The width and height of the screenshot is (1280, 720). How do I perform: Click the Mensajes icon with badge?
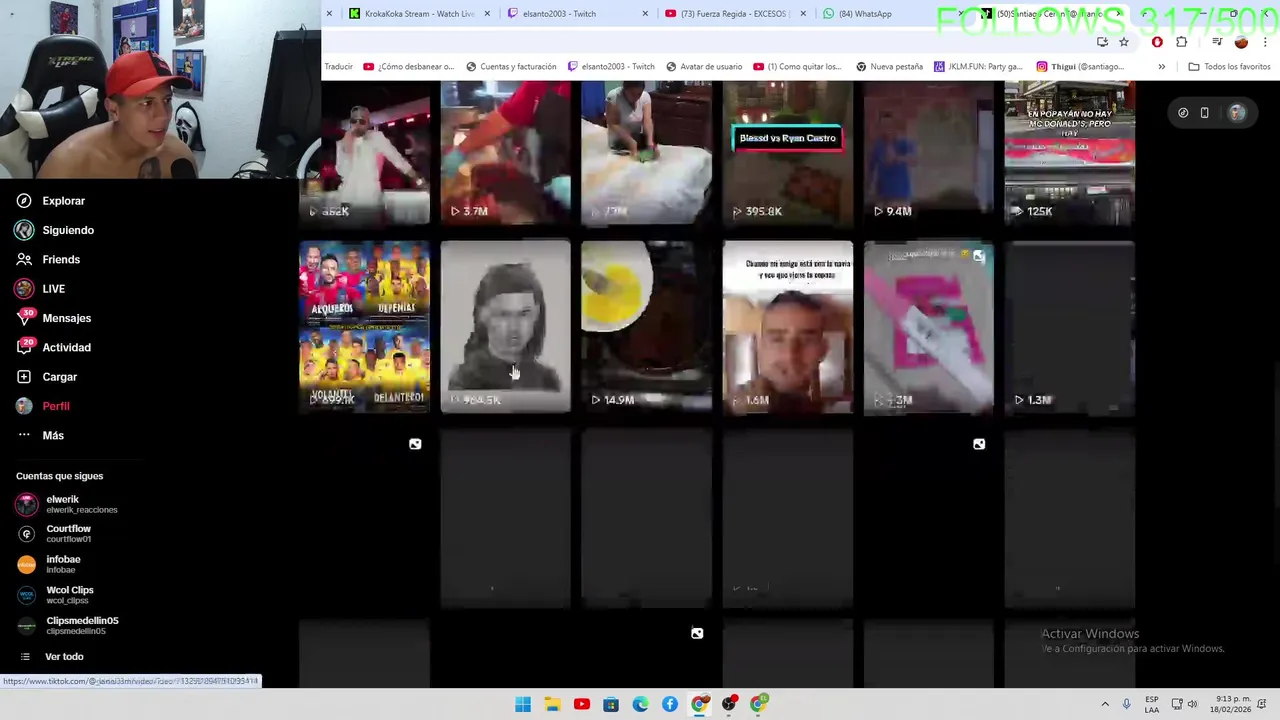[x=24, y=318]
